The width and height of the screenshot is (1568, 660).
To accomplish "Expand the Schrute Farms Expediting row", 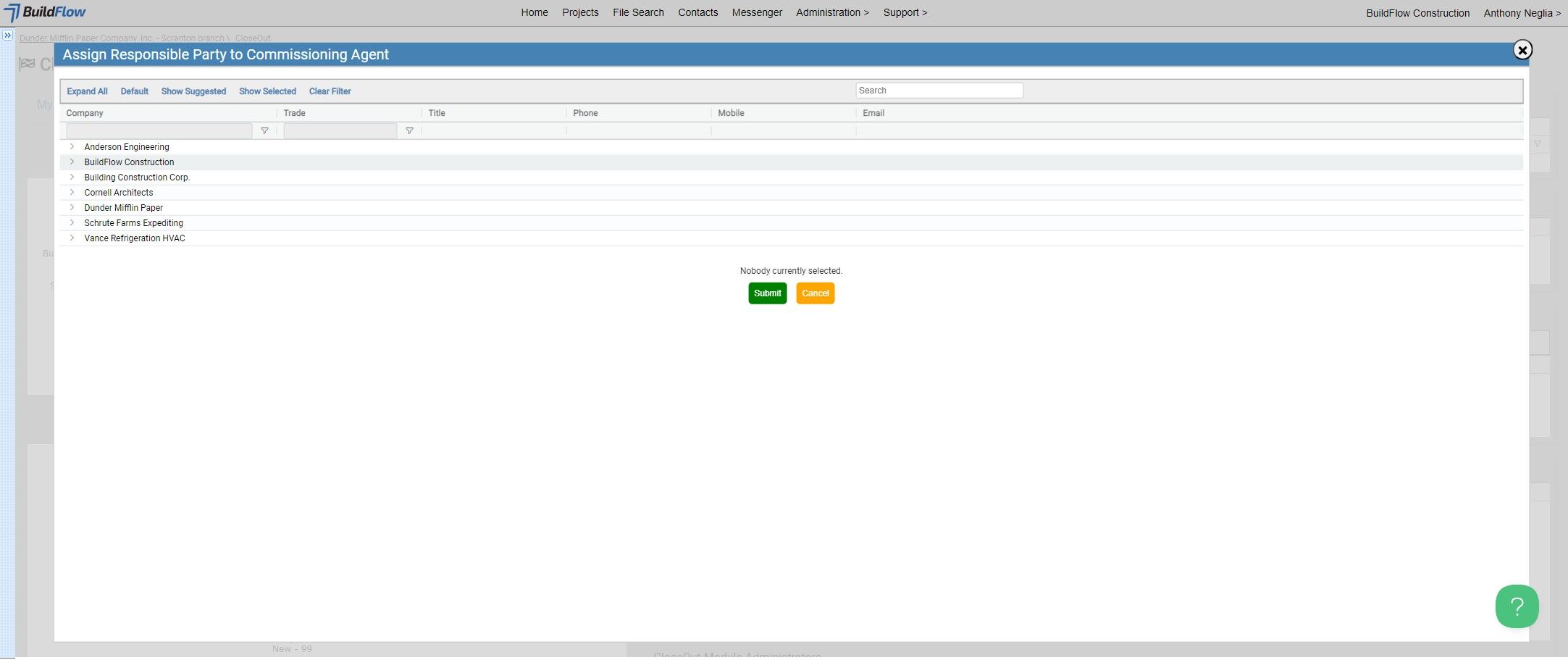I will click(x=72, y=222).
